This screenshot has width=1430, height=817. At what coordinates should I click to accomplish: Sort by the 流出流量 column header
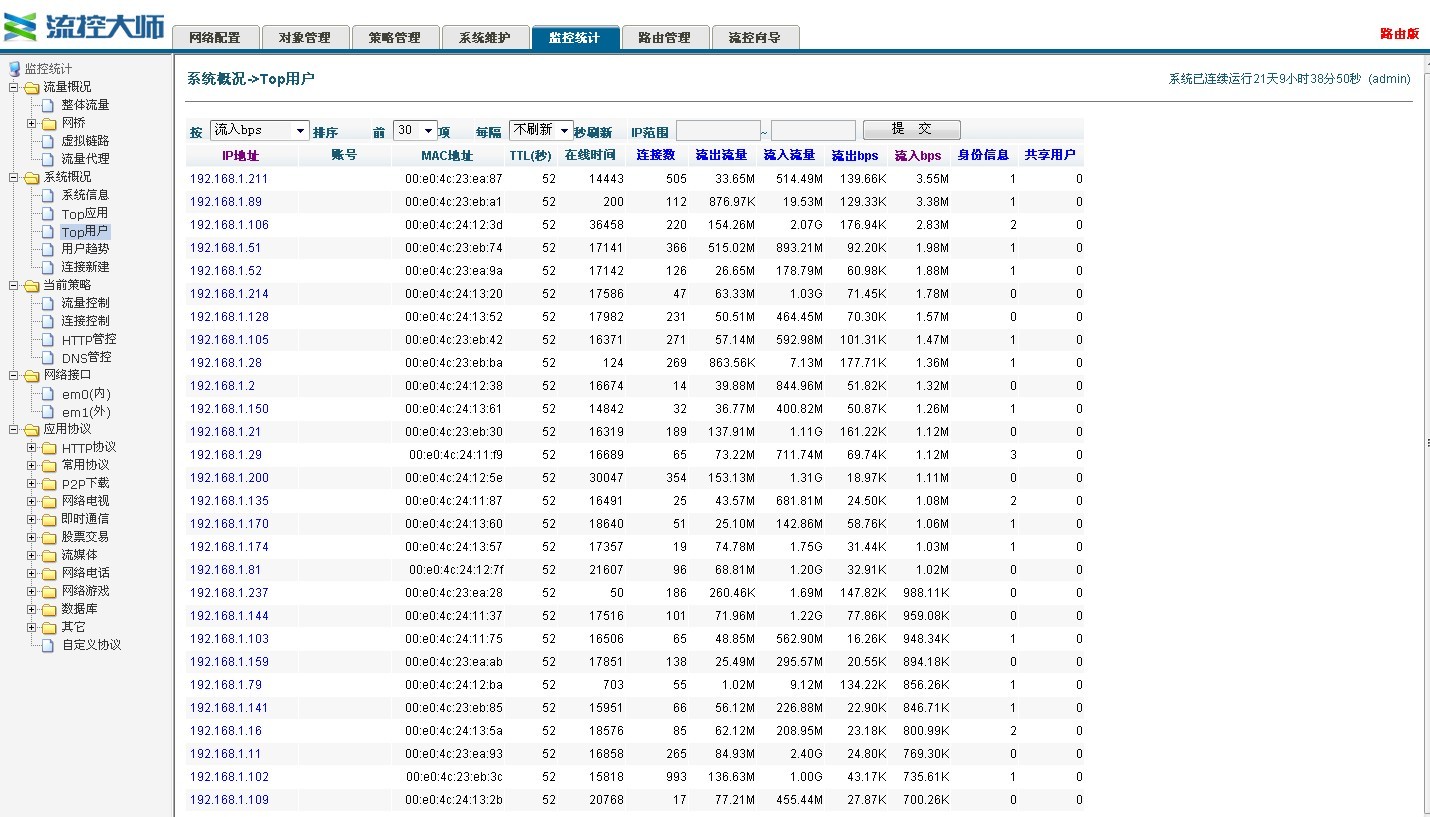pos(721,155)
